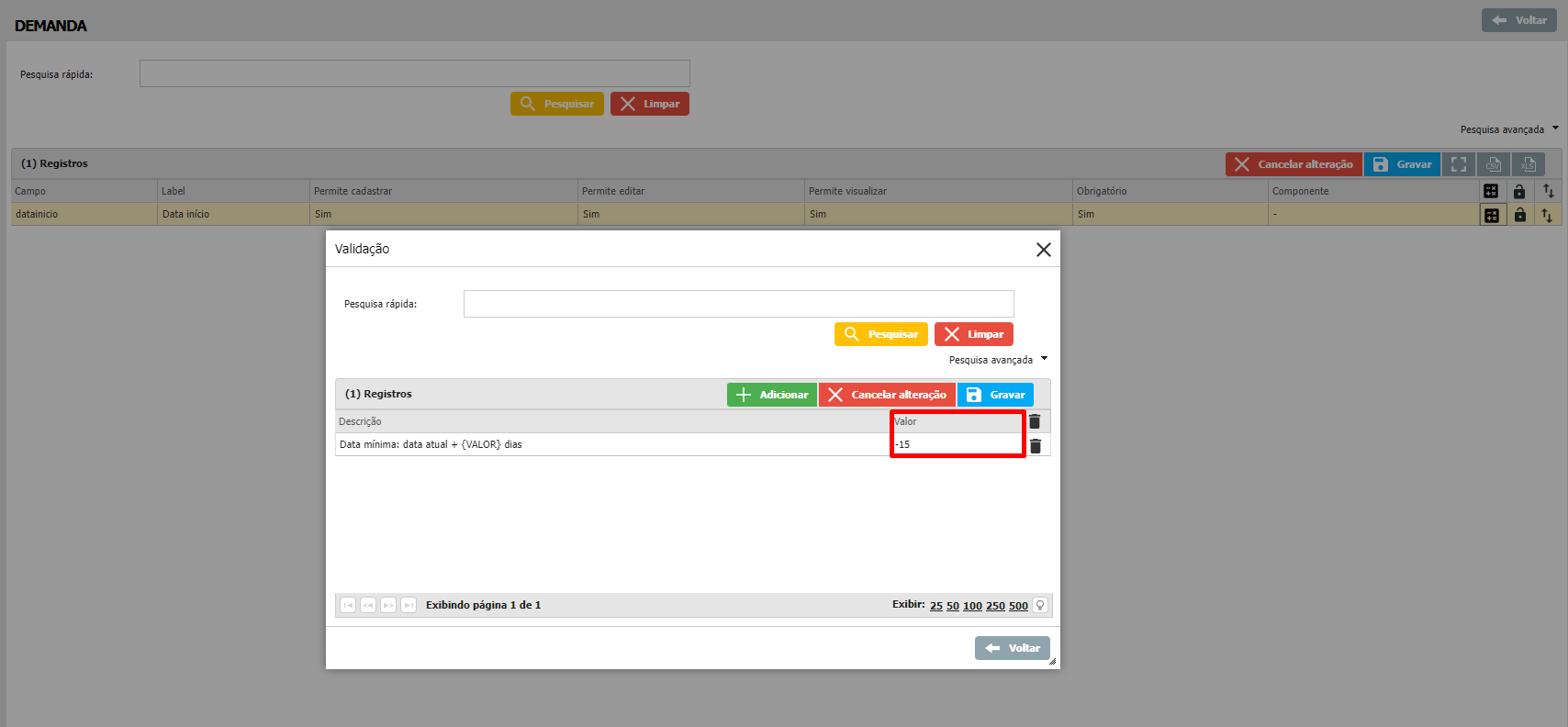Screen dimensions: 1568x727
Task: Click the Sim cell under Permite visualizar
Action: [938, 214]
